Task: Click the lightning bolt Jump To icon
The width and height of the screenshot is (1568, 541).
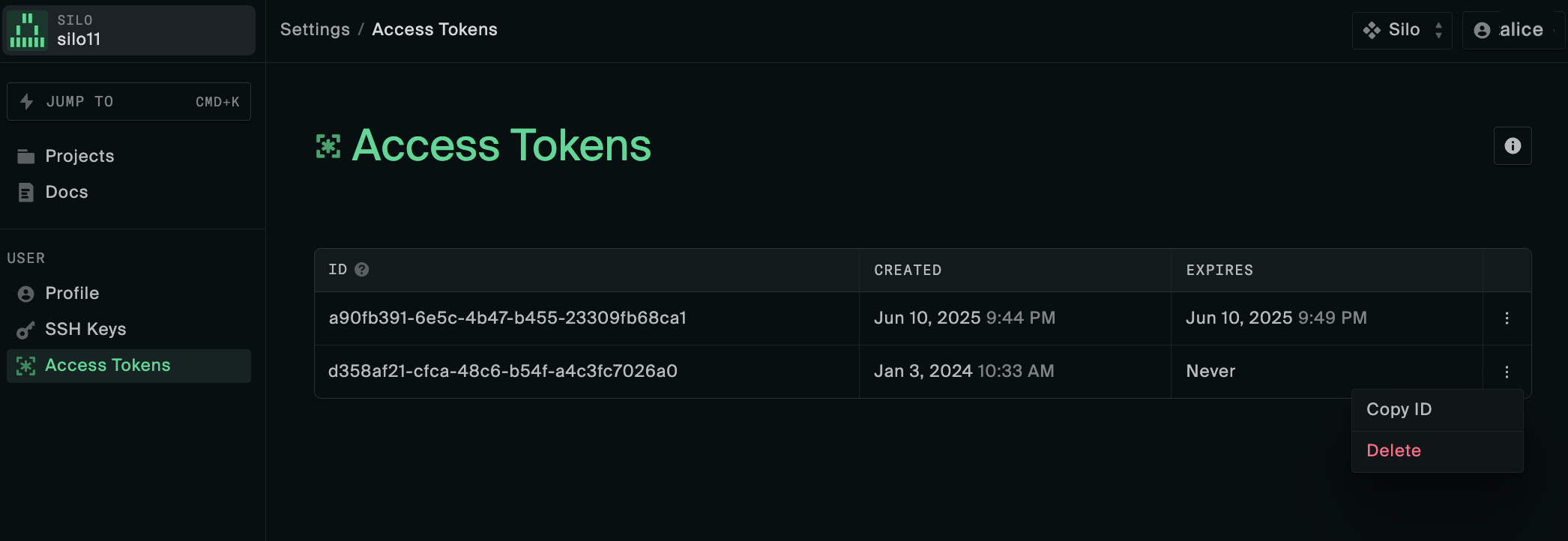Action: 27,102
